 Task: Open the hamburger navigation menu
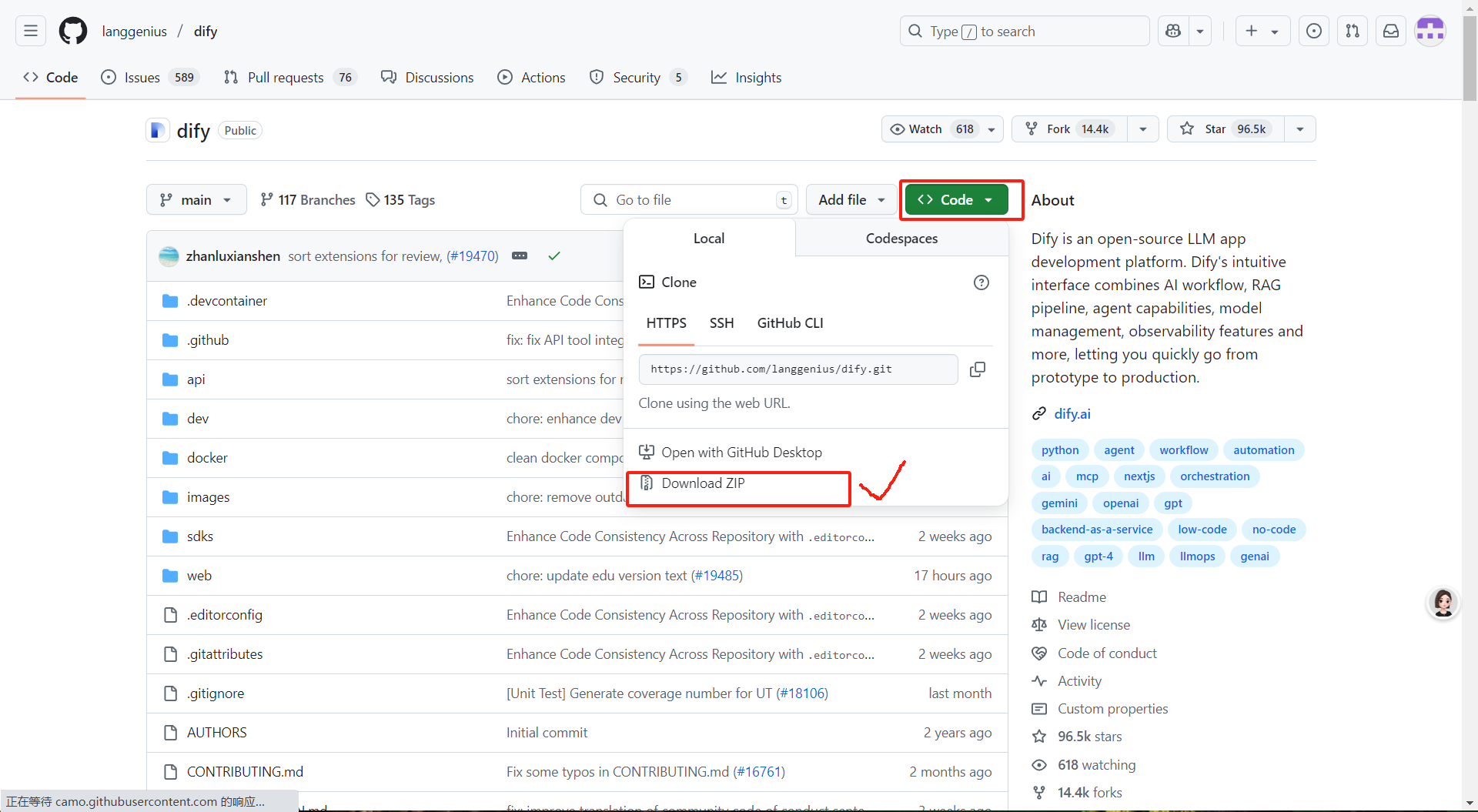(31, 31)
